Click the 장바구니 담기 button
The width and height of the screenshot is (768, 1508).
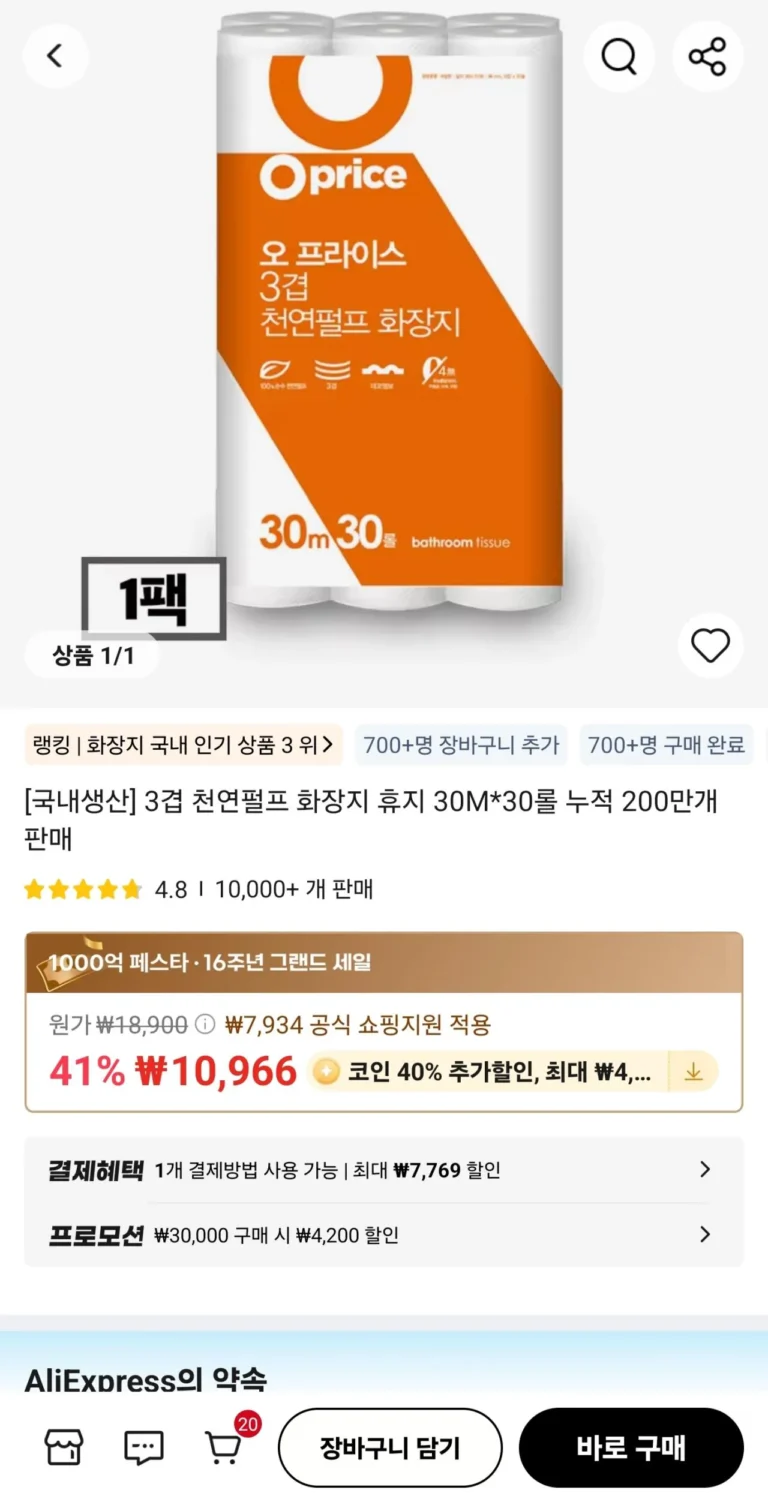coord(390,1448)
